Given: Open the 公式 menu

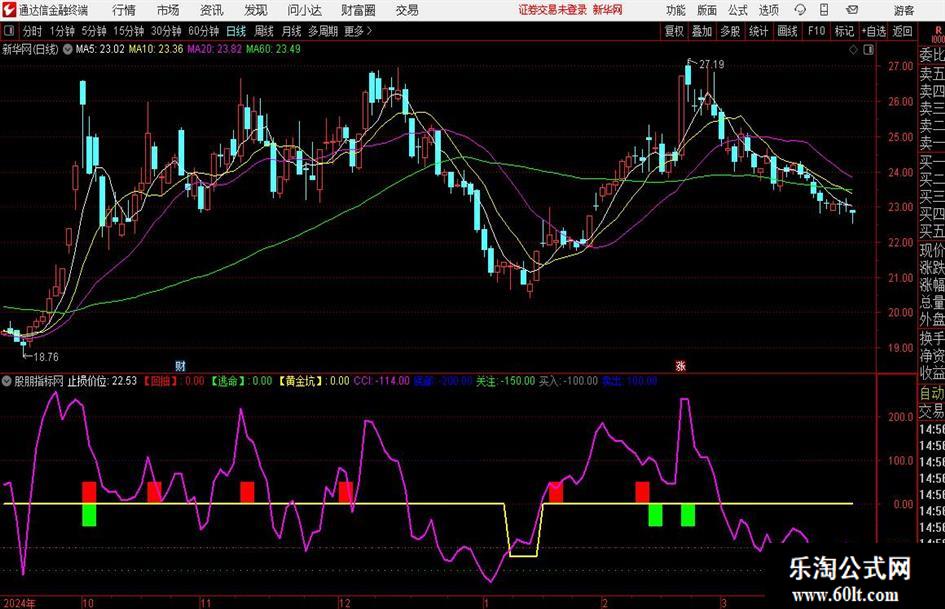Looking at the screenshot, I should pyautogui.click(x=737, y=10).
